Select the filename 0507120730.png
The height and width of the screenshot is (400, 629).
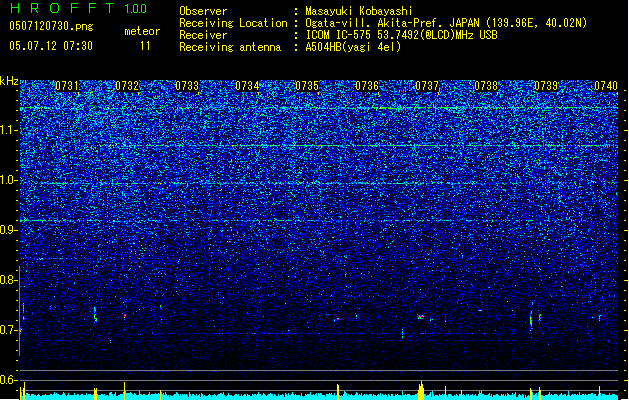coord(51,26)
